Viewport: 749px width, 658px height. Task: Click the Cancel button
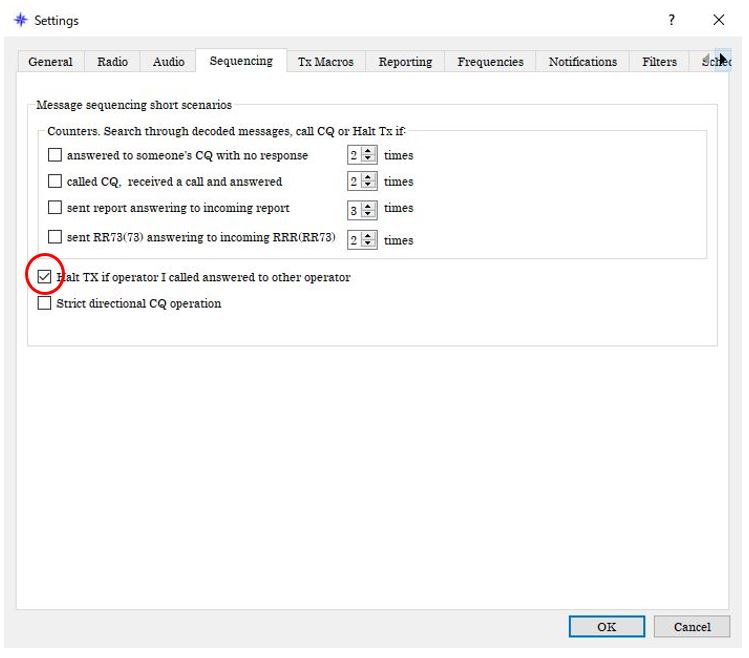click(x=691, y=627)
